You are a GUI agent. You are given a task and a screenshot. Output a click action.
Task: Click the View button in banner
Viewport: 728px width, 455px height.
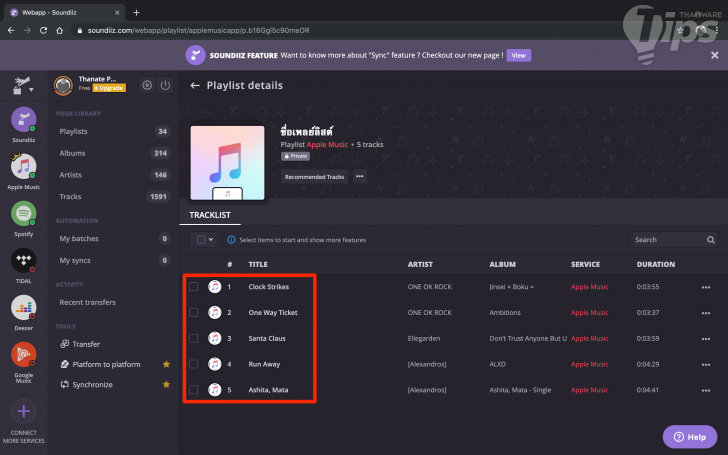pyautogui.click(x=519, y=55)
